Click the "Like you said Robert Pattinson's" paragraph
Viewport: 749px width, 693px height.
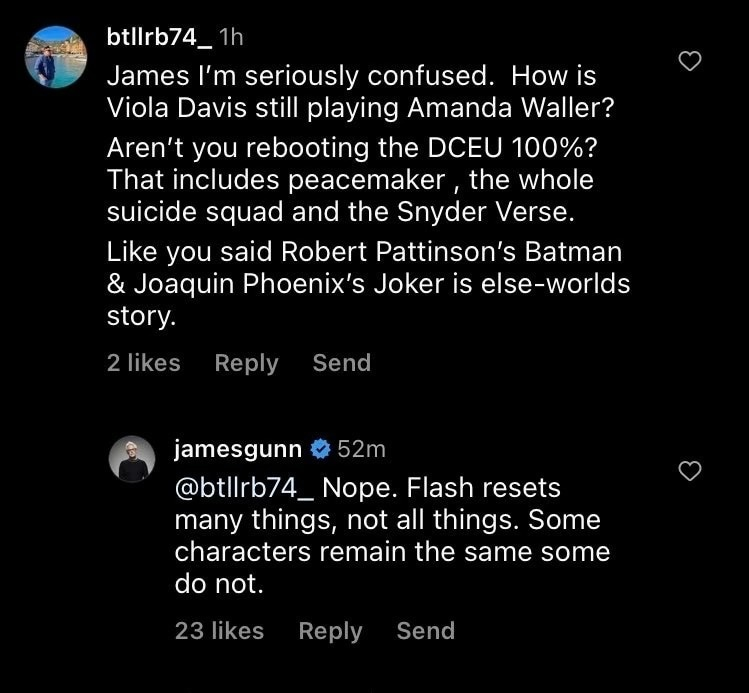coord(368,285)
